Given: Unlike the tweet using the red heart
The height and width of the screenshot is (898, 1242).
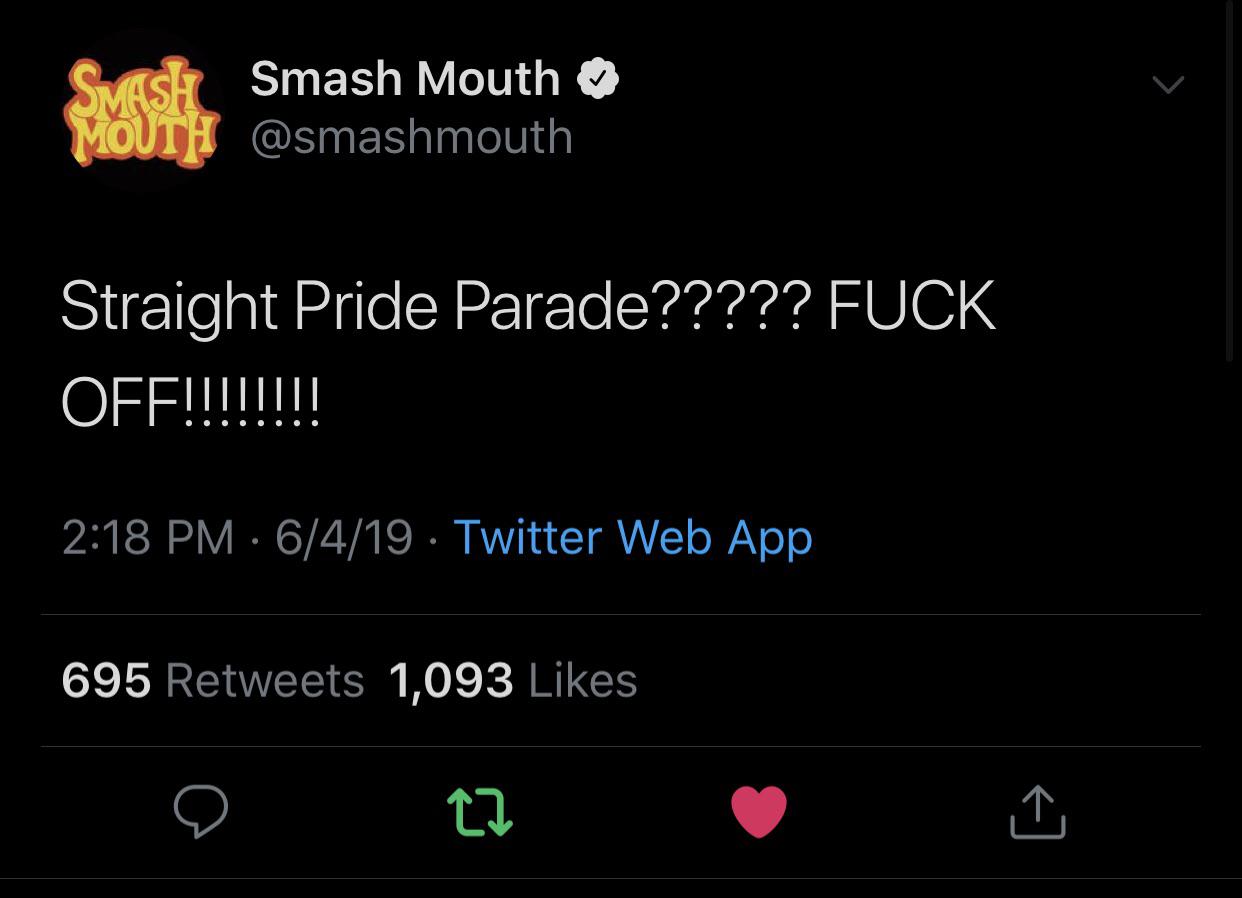Looking at the screenshot, I should tap(759, 811).
